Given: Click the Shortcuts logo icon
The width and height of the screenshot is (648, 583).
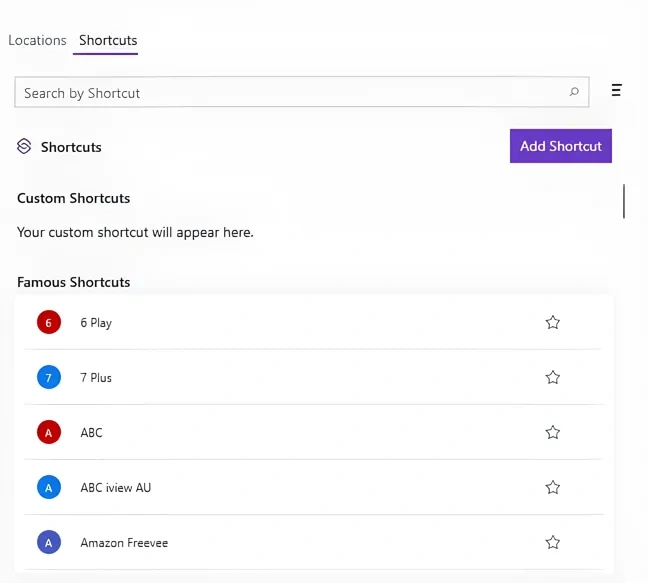Looking at the screenshot, I should [x=24, y=146].
